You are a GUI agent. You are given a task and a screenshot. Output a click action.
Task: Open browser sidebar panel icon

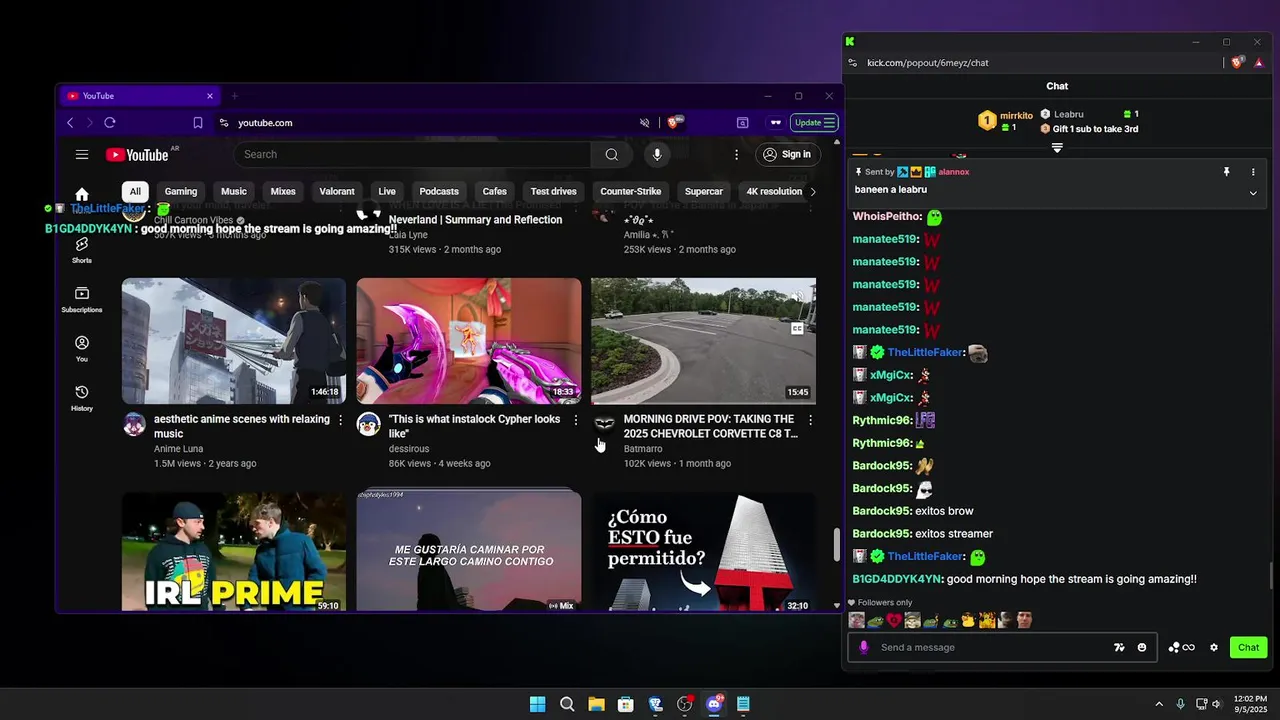tap(742, 123)
